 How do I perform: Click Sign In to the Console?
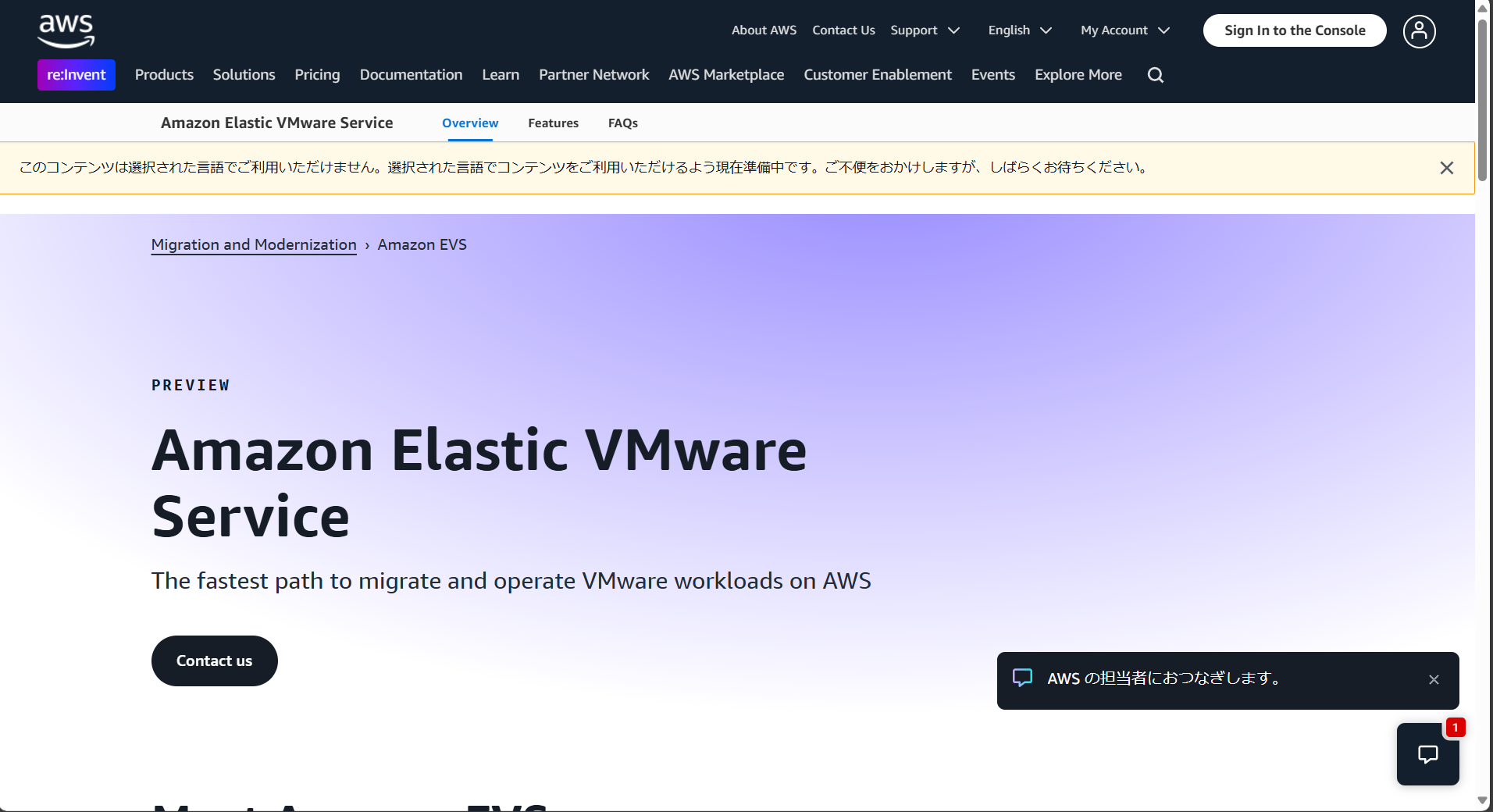[x=1294, y=30]
